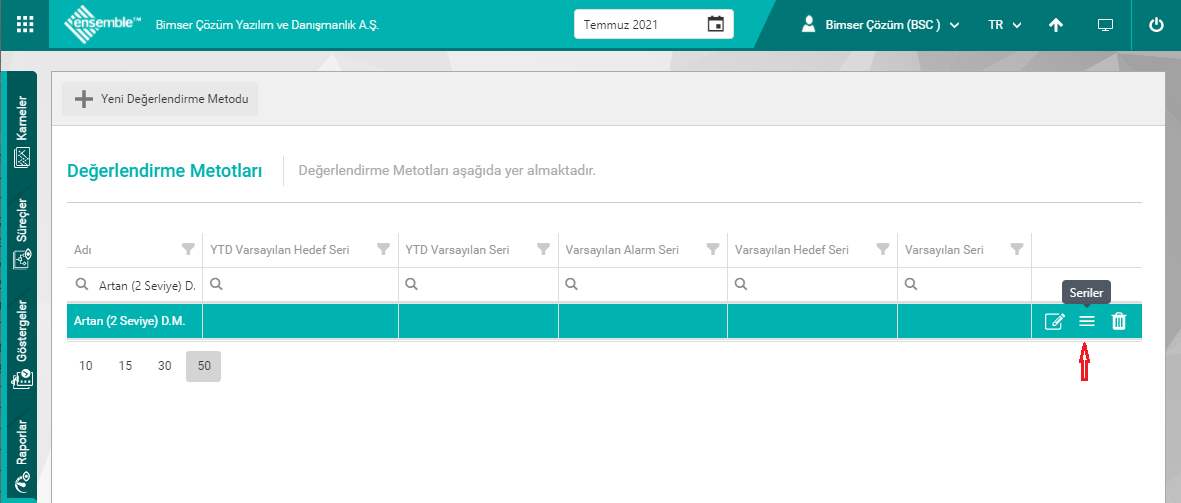Click Varsayılan Seri search field
Viewport: 1181px width, 503px height.
(x=964, y=285)
